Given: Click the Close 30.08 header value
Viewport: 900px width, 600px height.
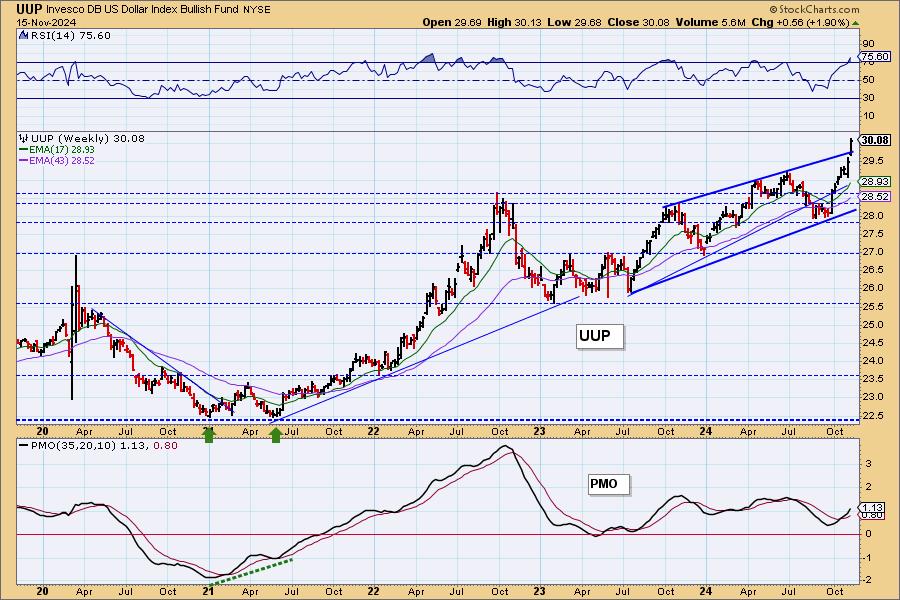Looking at the screenshot, I should [638, 22].
